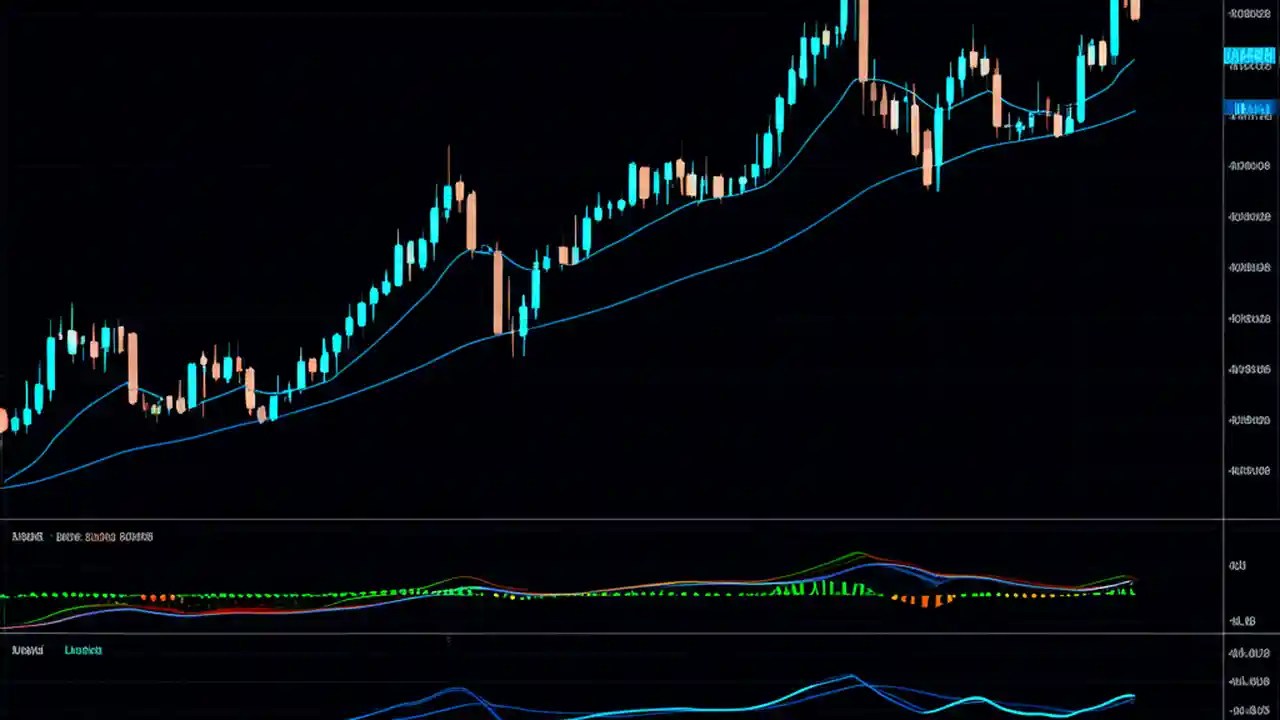Click the upper blue highlighted price badge
Screen dimensions: 1280x720
point(1251,55)
